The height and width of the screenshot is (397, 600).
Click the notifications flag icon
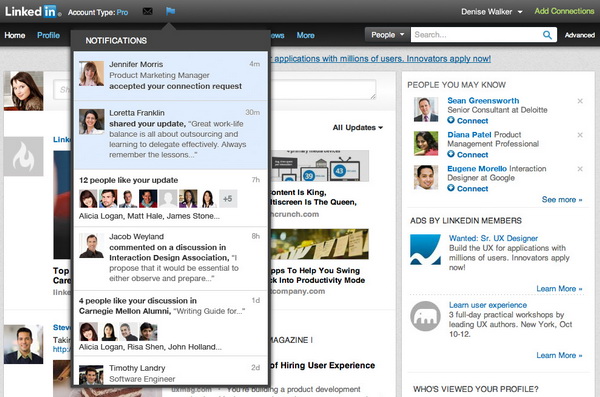(x=170, y=11)
